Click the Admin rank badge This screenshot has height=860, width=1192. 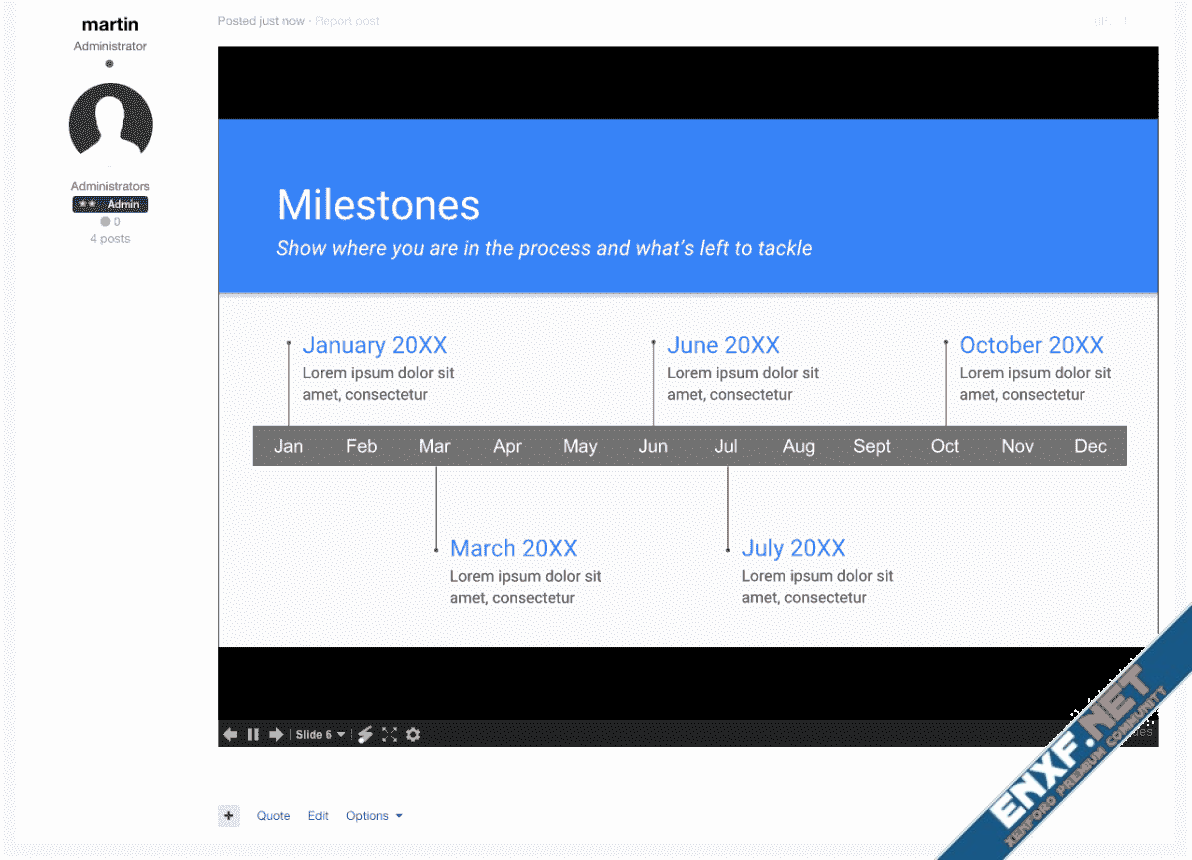coord(110,204)
